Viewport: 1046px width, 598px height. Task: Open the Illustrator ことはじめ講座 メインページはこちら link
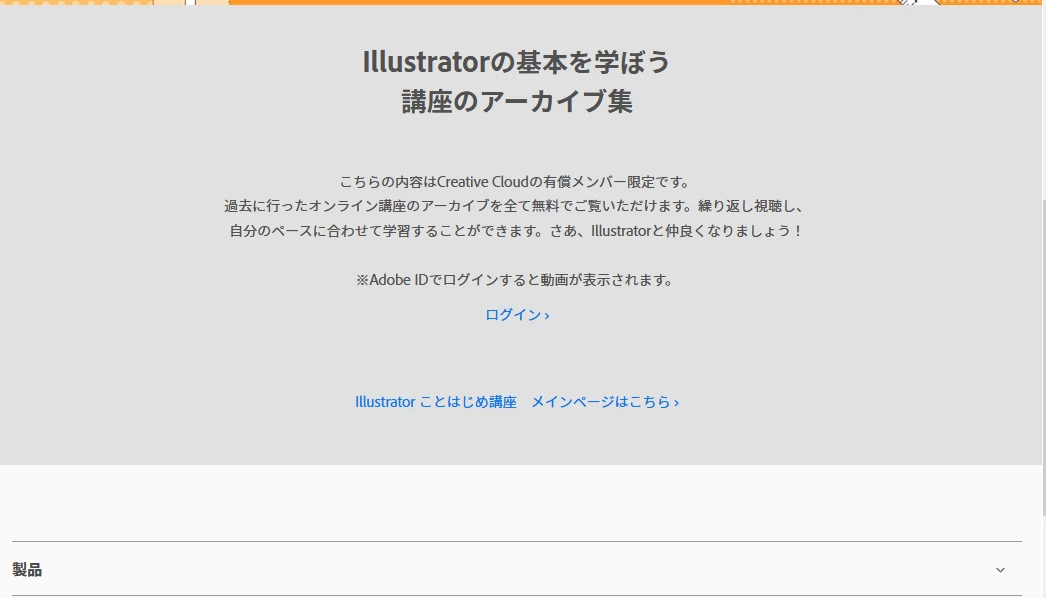tap(517, 402)
